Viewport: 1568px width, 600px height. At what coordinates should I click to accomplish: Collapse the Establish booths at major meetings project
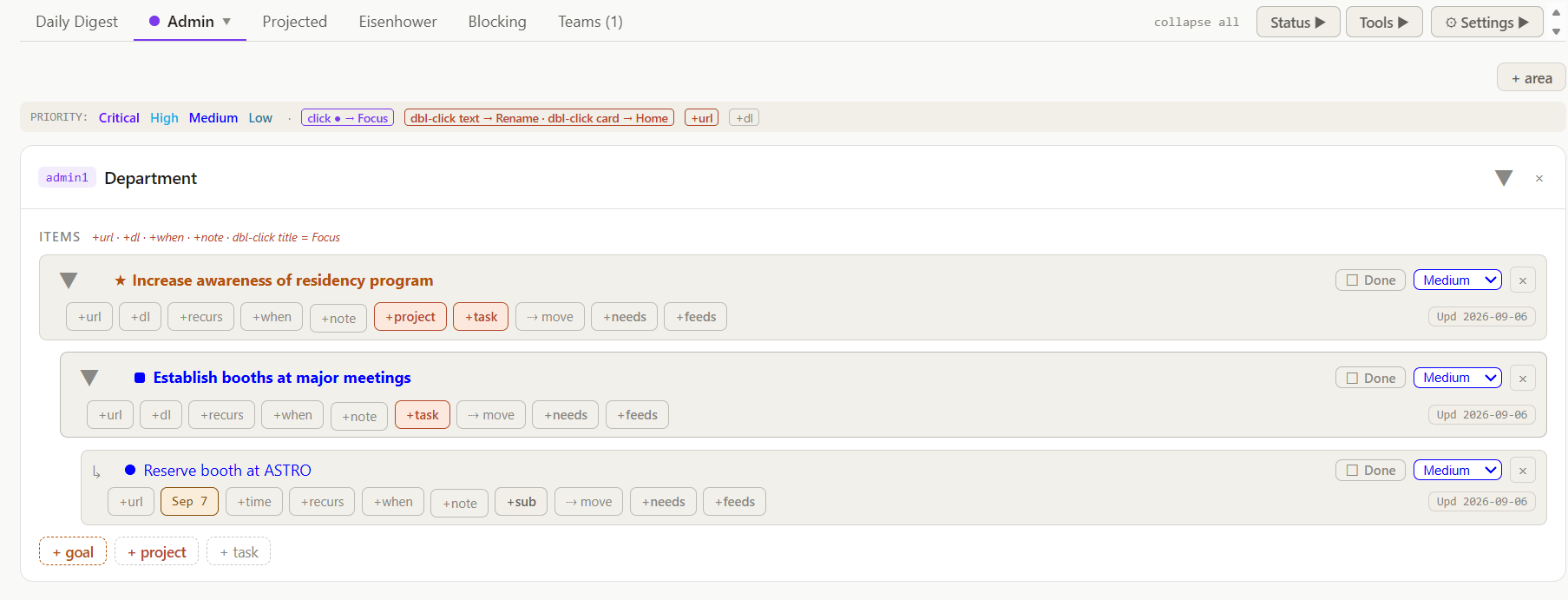89,378
